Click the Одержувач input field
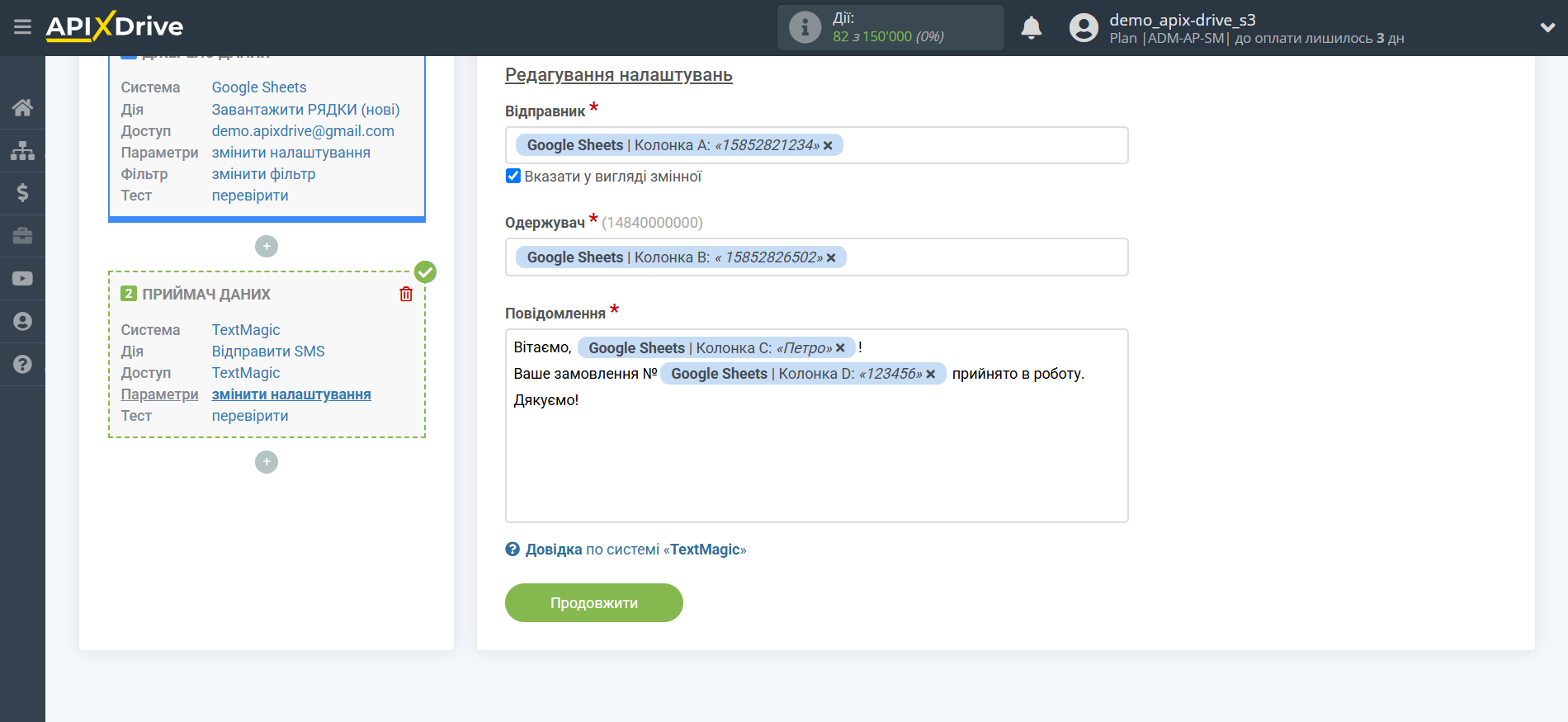This screenshot has width=1568, height=722. tap(816, 257)
